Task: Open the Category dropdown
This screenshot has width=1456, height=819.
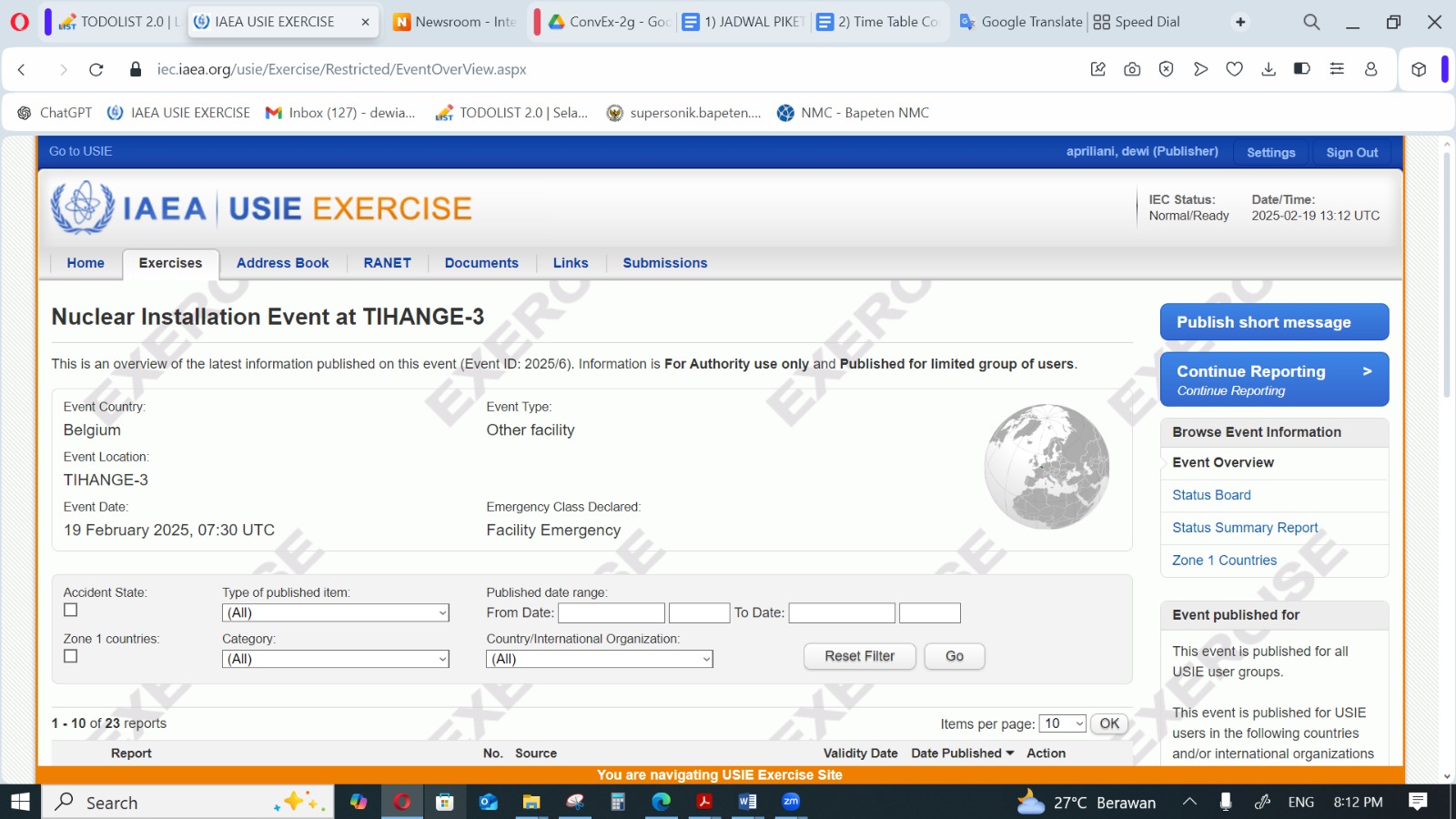Action: (336, 659)
